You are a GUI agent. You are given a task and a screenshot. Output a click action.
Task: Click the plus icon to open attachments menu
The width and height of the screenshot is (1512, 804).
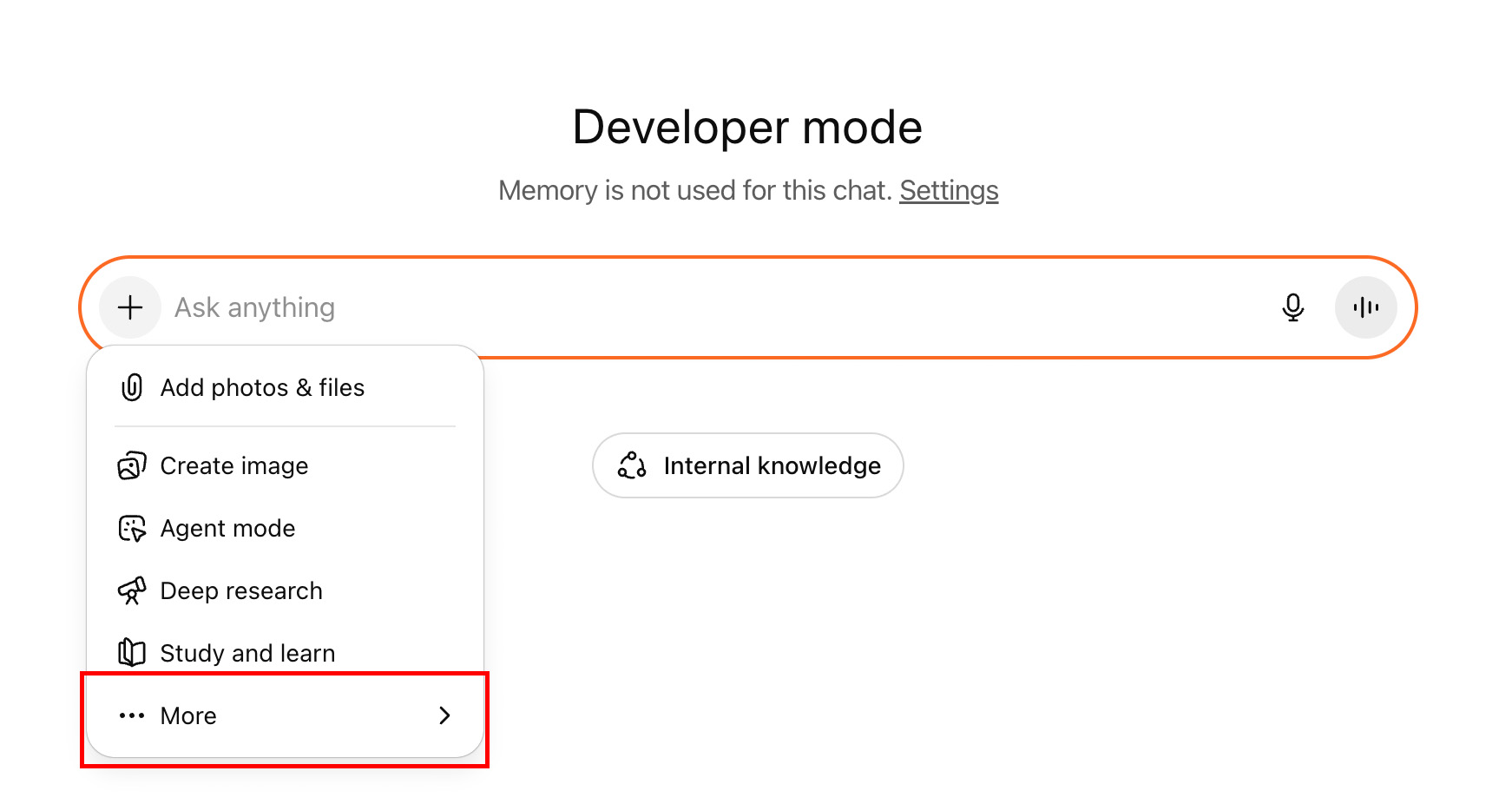129,306
